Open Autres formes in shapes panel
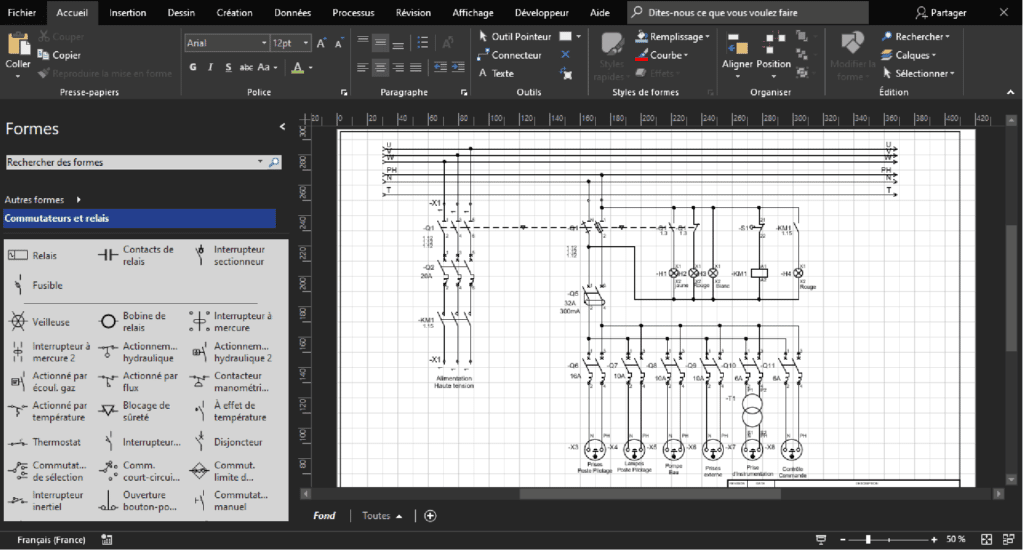Viewport: 1024px width, 550px height. 42,200
